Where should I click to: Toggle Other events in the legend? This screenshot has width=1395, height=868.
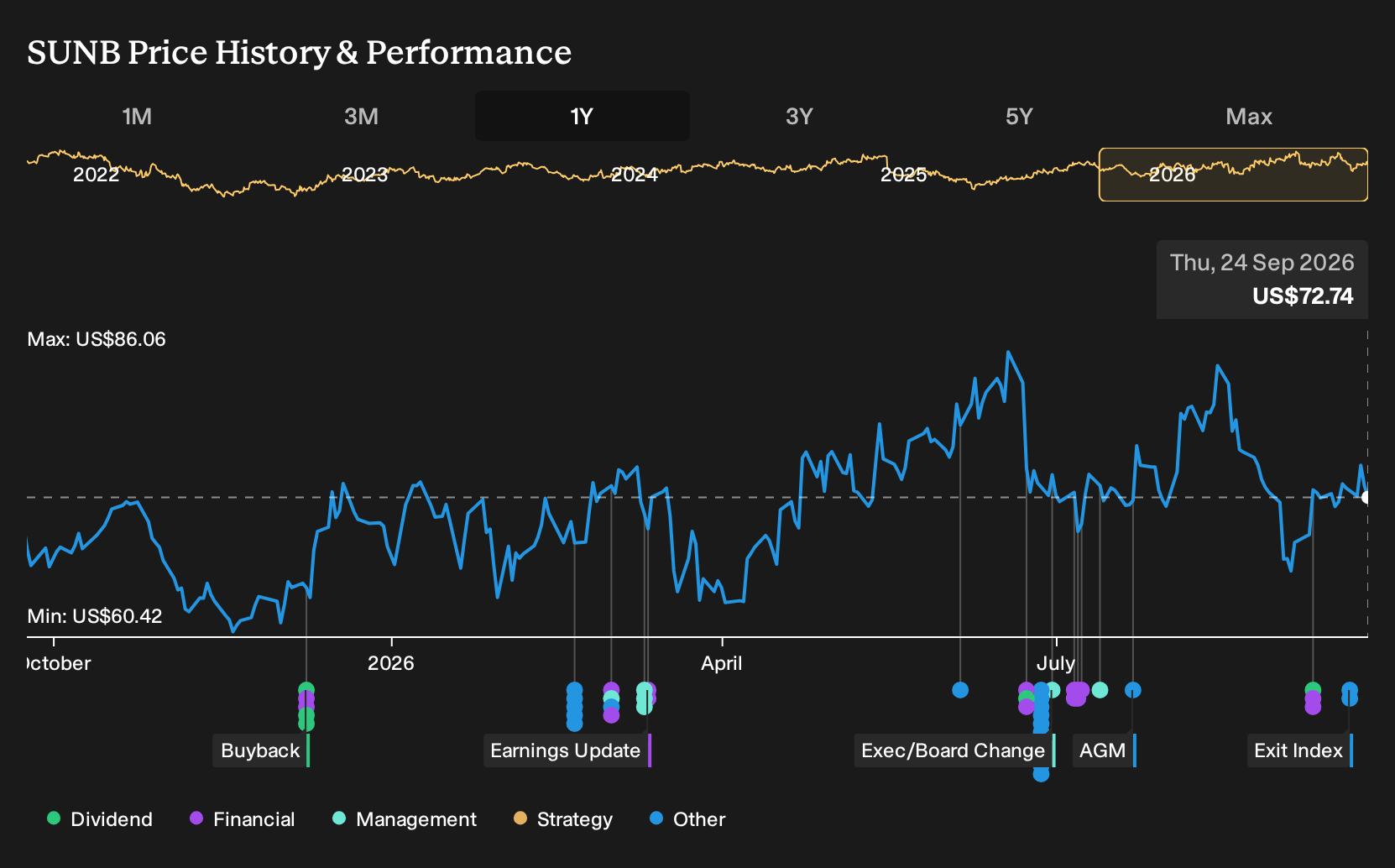pos(687,819)
